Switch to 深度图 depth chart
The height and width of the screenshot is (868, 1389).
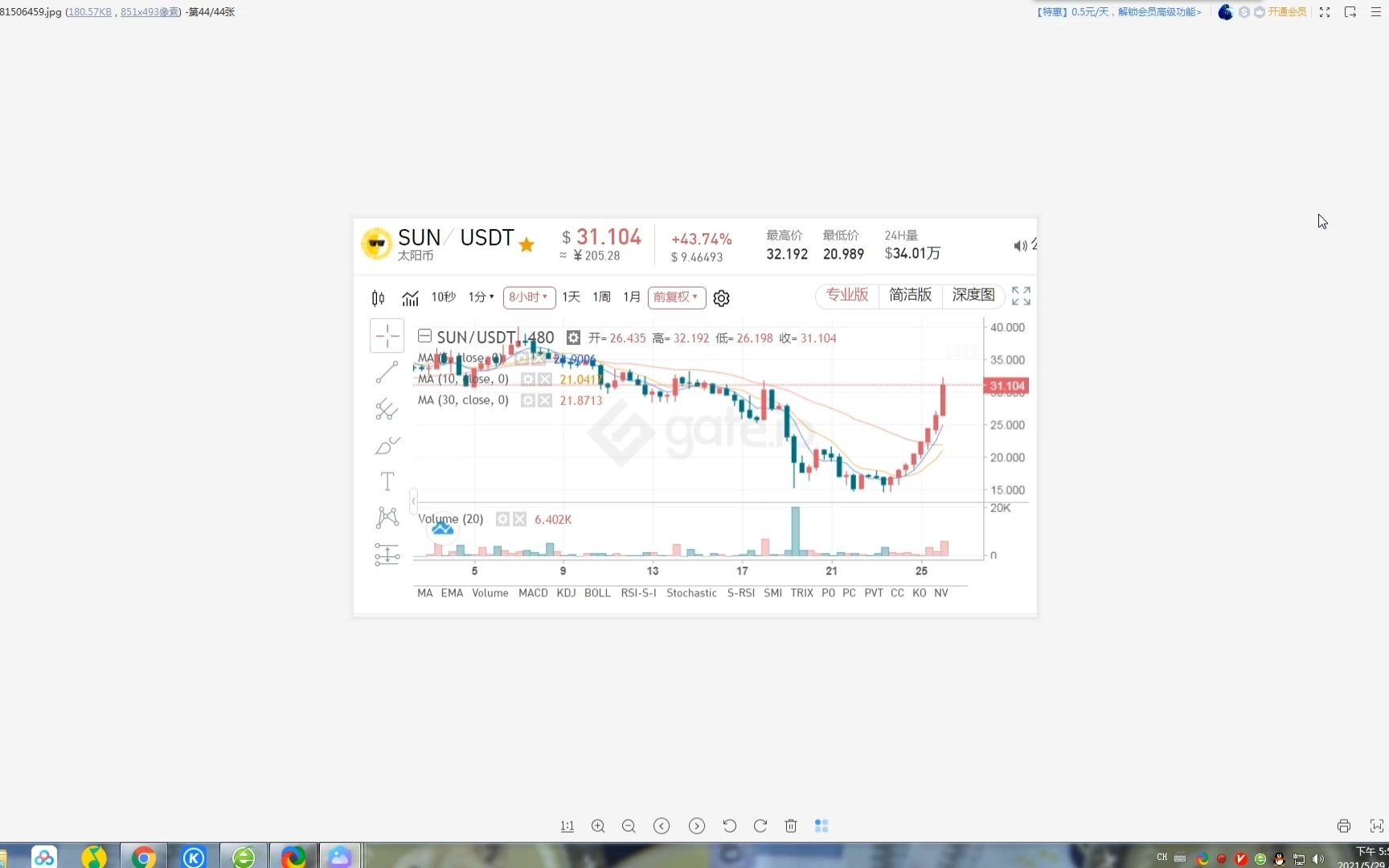973,296
